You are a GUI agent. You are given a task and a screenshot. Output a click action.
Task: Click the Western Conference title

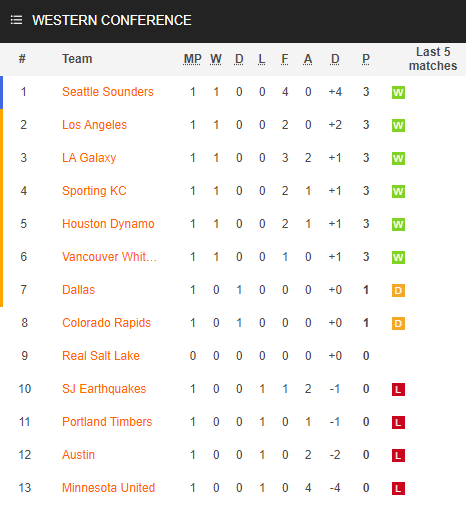[112, 20]
